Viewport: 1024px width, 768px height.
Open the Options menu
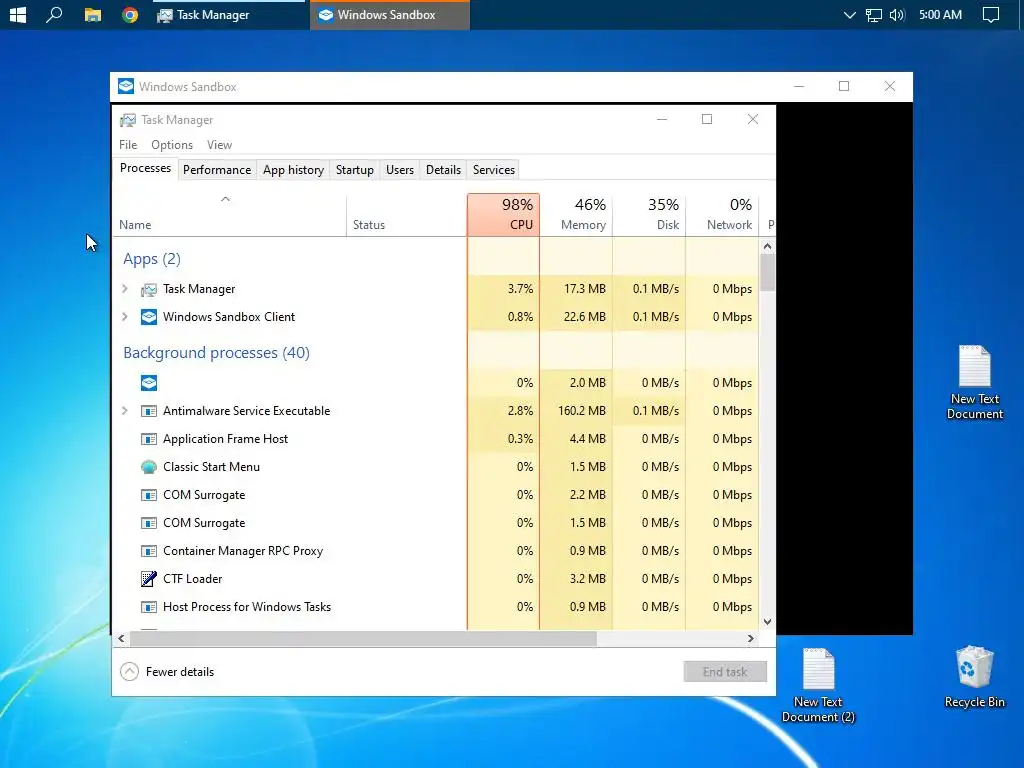(172, 145)
